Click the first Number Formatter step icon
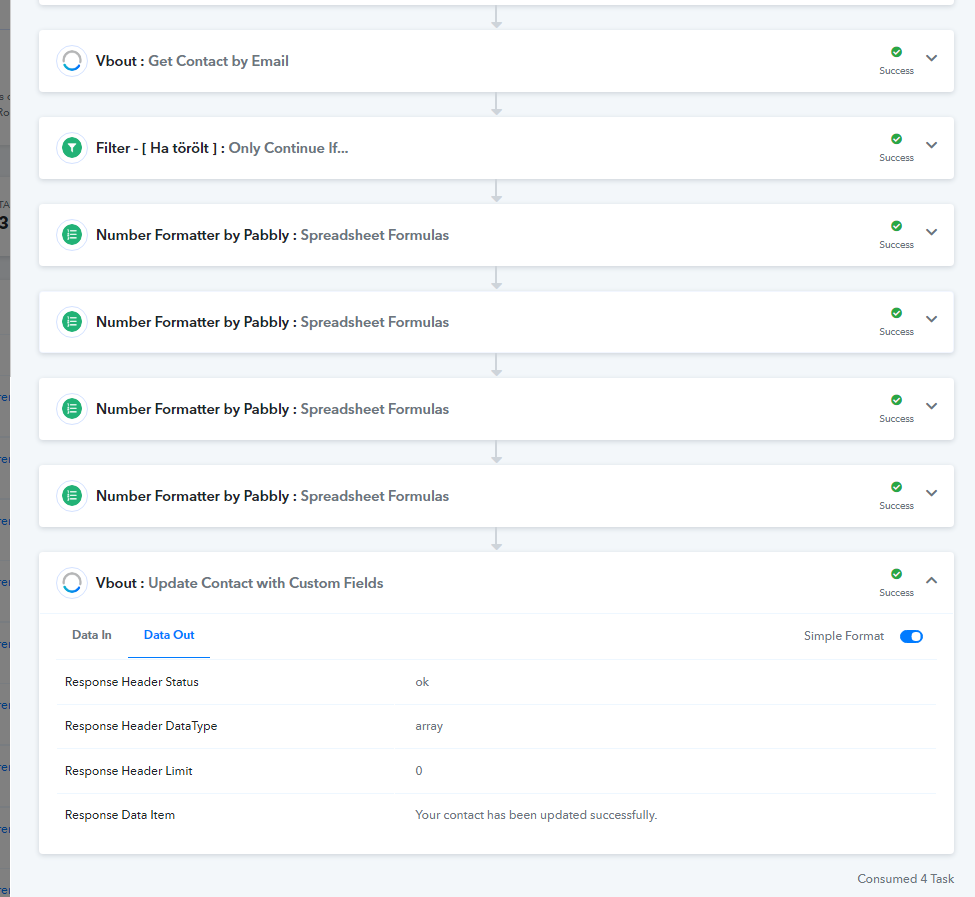975x897 pixels. (x=72, y=235)
